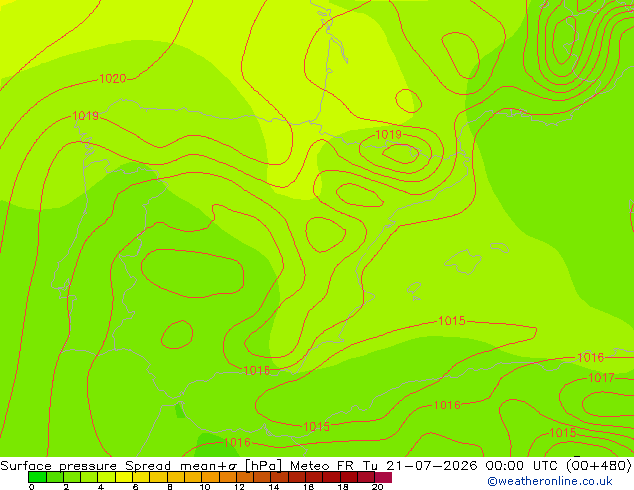Open the weatheronline.co.uk copyright link

550,481
